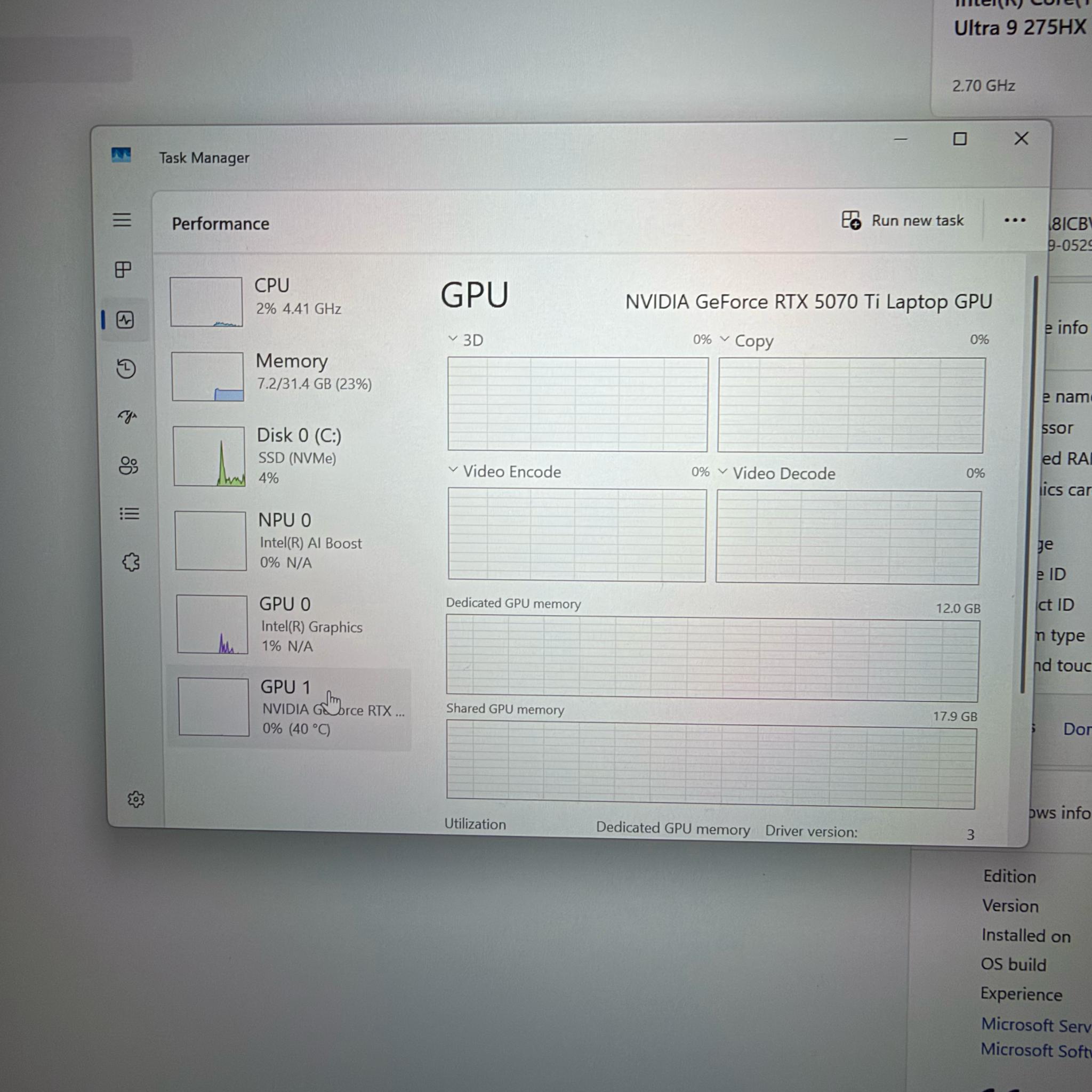Click the Disk 0 mini graph thumbnail
The width and height of the screenshot is (1092, 1092).
pos(209,455)
